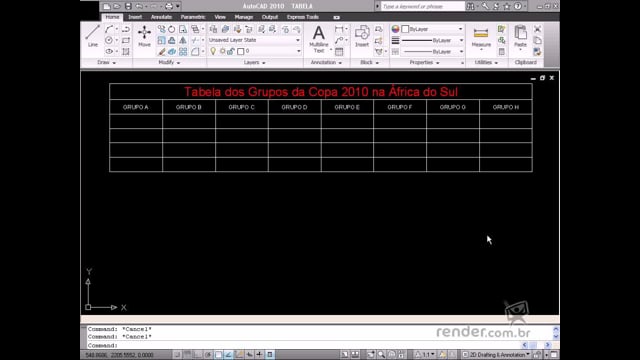Choose the Rotate modify tool
The width and height of the screenshot is (640, 360).
(172, 29)
